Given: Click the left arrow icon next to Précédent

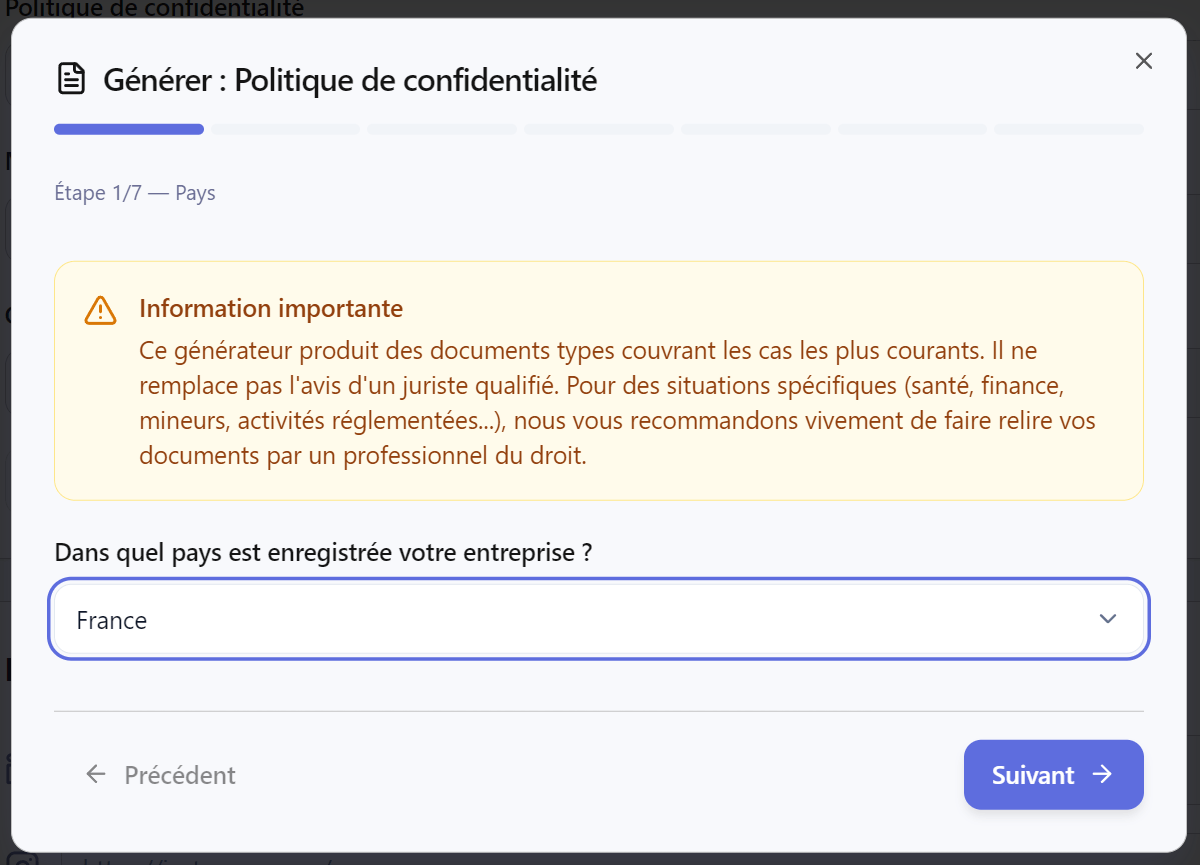Looking at the screenshot, I should click(96, 774).
